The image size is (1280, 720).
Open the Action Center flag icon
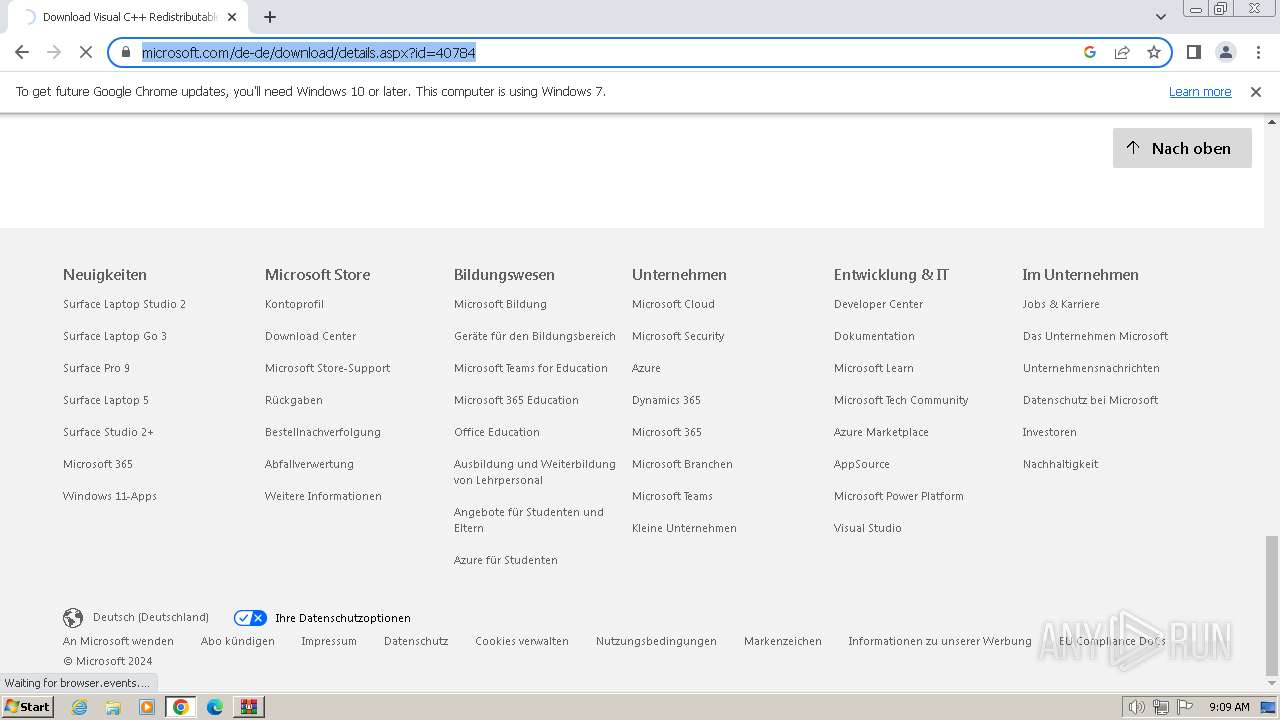1185,707
